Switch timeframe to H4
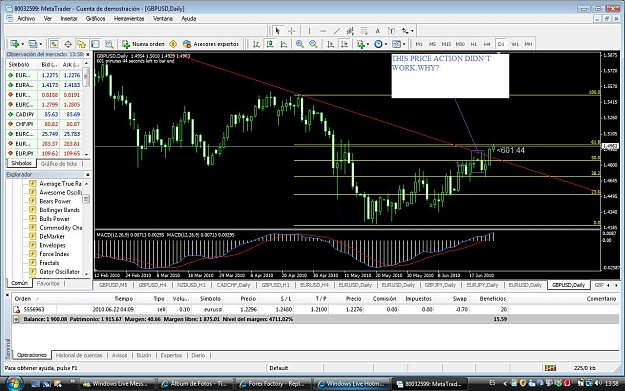625x391 pixels. pos(487,44)
